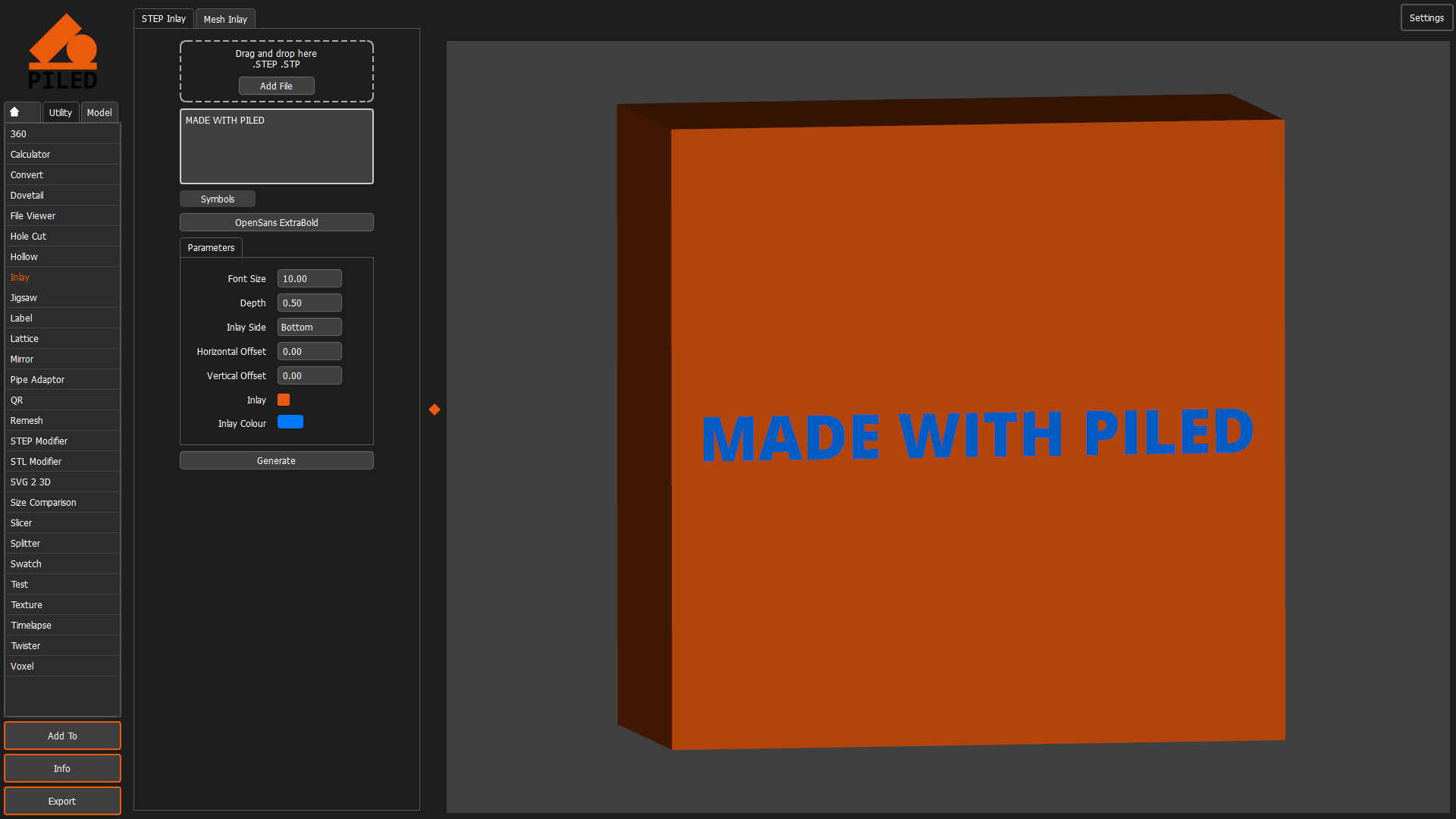Click the Font Size field
This screenshot has width=1456, height=819.
pos(309,278)
